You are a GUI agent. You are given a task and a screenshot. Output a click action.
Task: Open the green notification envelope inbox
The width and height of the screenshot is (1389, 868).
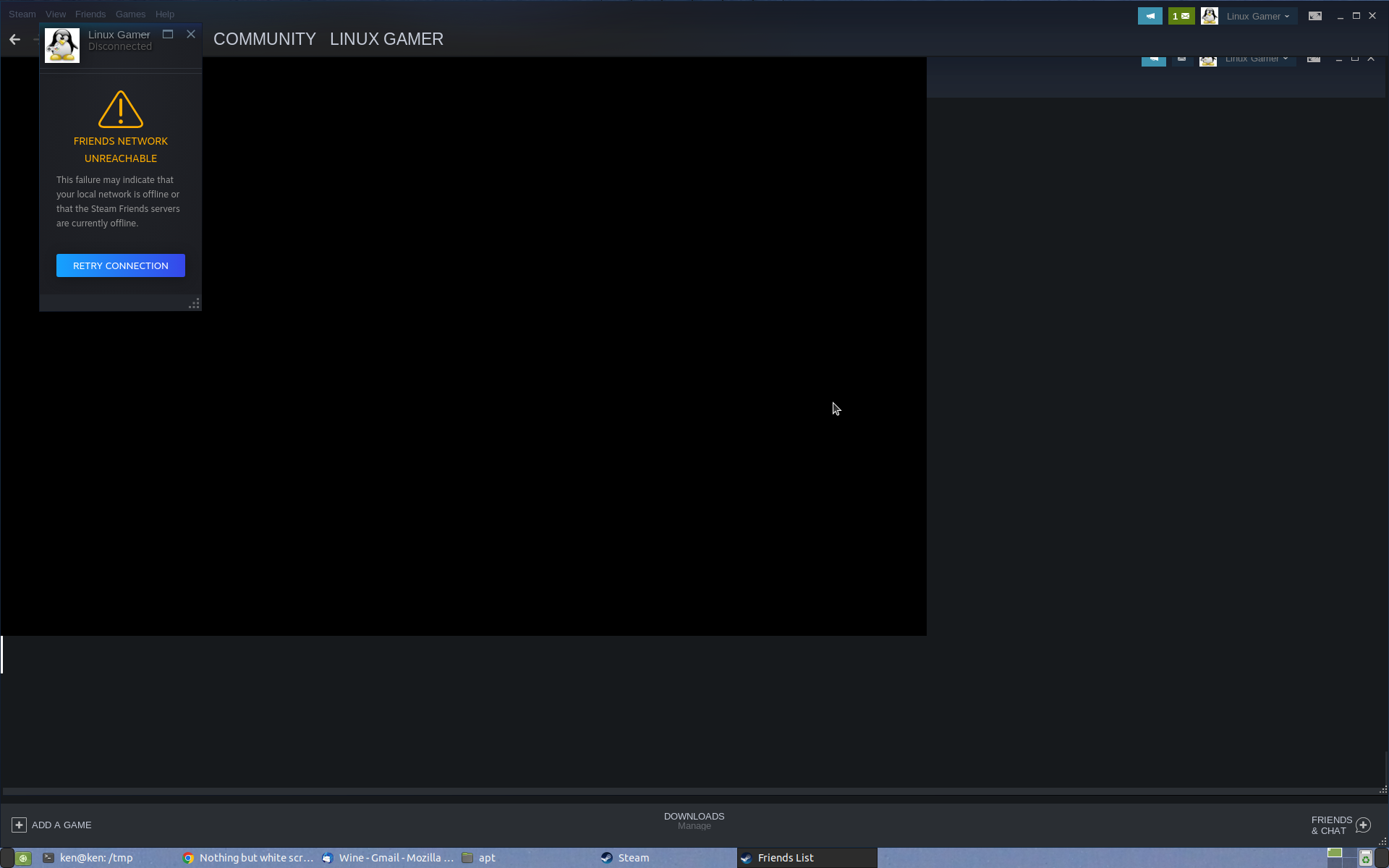click(1181, 15)
